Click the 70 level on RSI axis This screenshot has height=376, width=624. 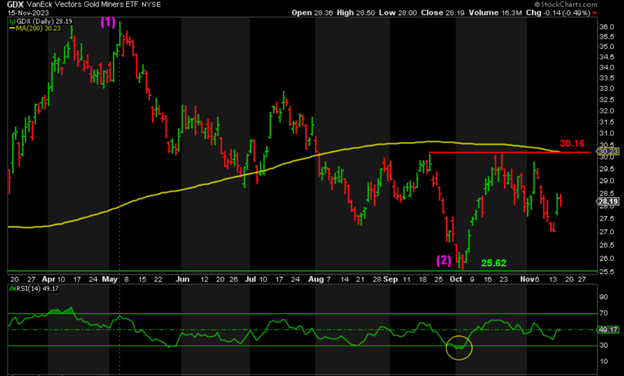click(603, 313)
